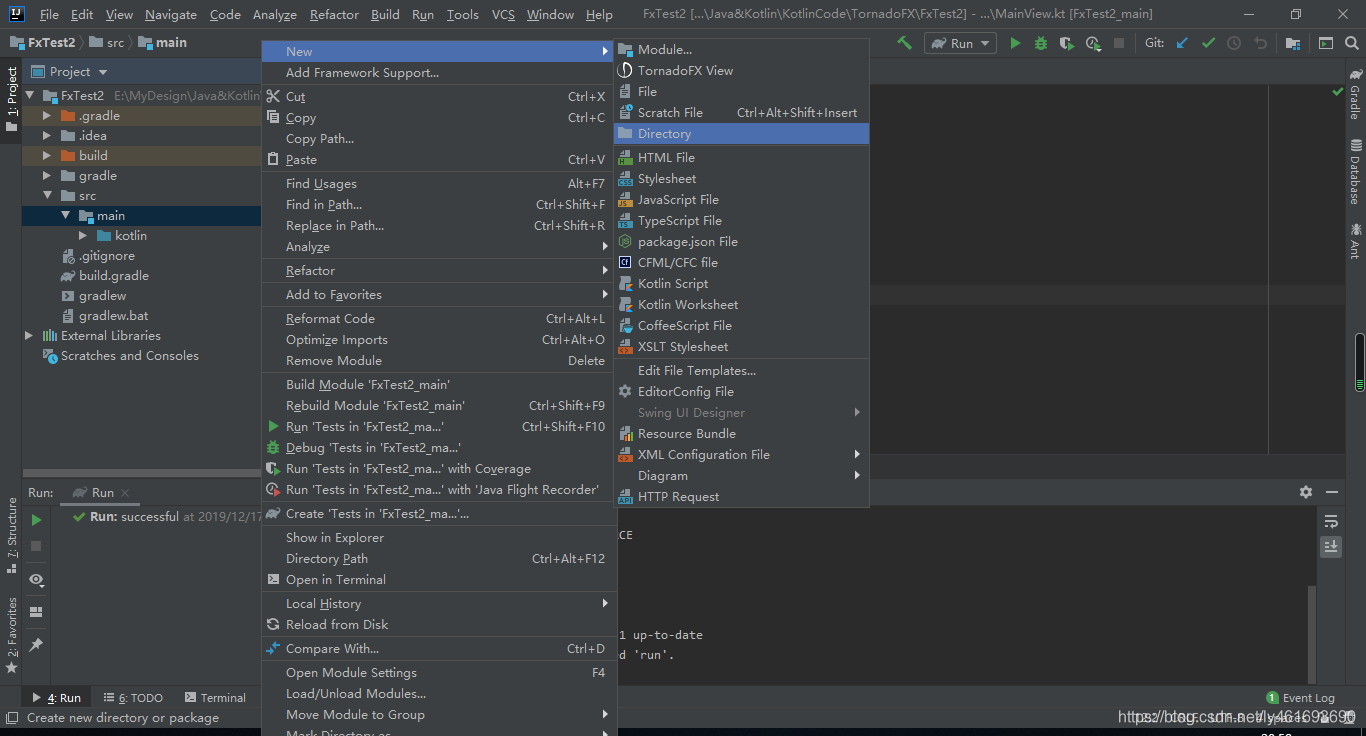Choose Resource Bundle in New submenu
Viewport: 1366px width, 736px height.
point(741,434)
